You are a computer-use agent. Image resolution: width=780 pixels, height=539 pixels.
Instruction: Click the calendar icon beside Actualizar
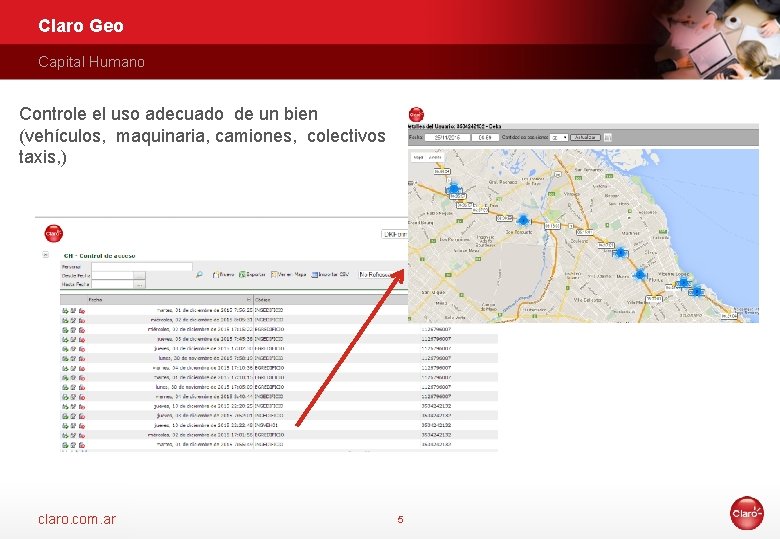pos(607,137)
